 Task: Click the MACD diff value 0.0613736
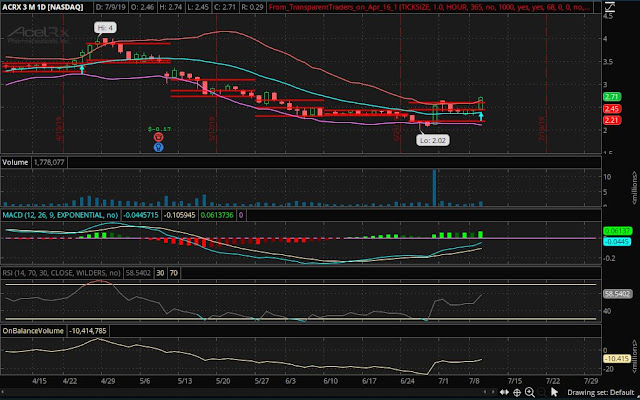pos(217,215)
